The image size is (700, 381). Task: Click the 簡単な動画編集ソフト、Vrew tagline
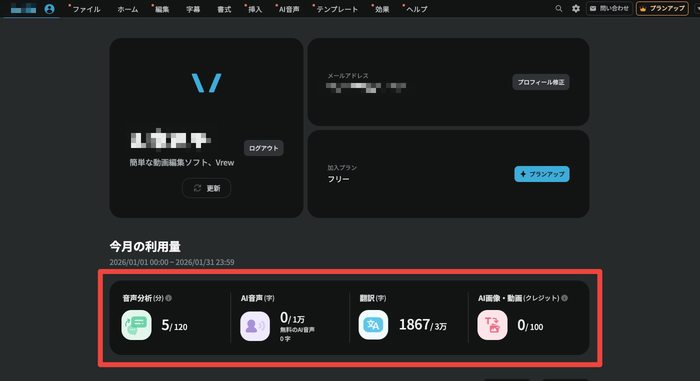tap(182, 163)
